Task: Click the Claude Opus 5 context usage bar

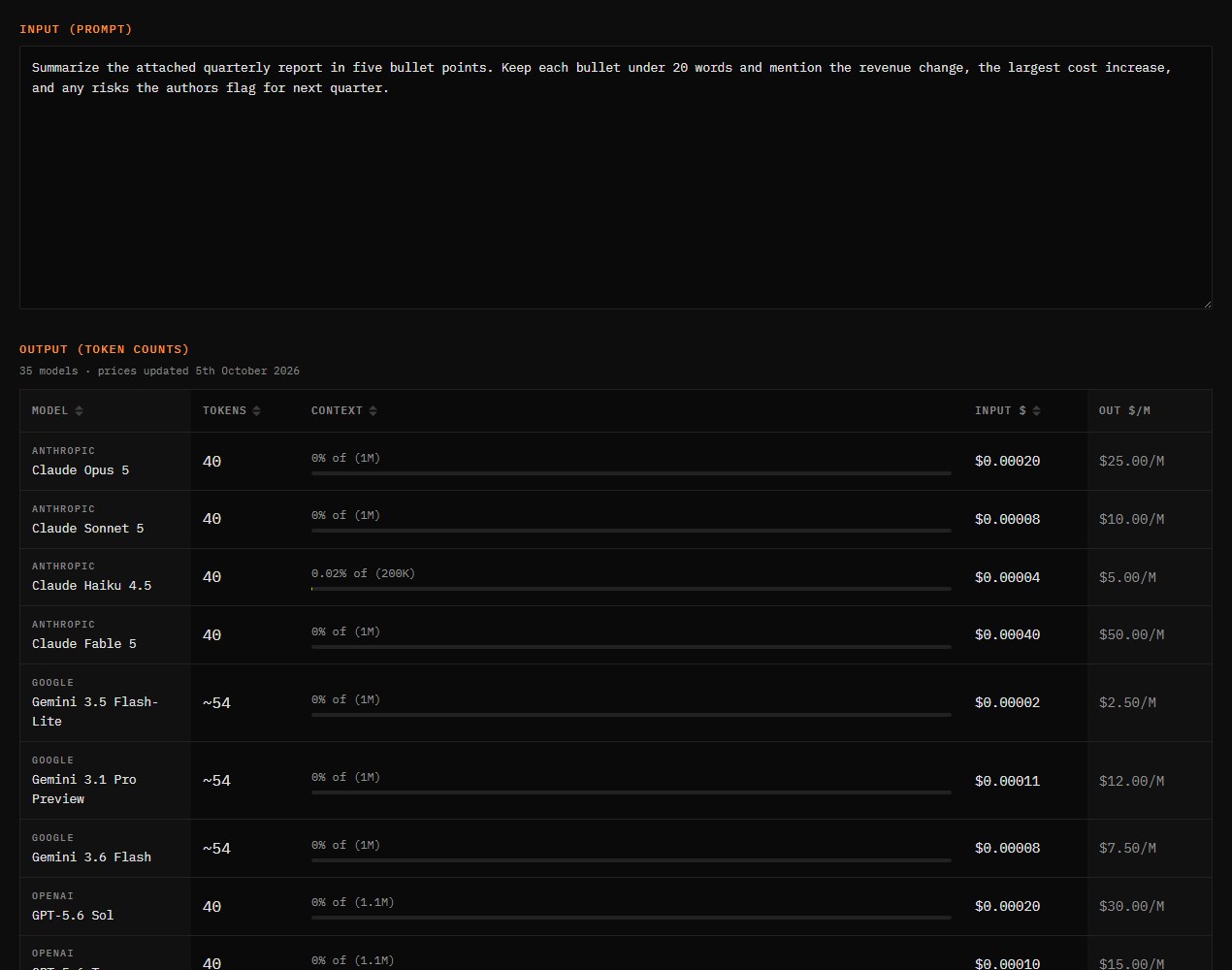Action: click(631, 473)
